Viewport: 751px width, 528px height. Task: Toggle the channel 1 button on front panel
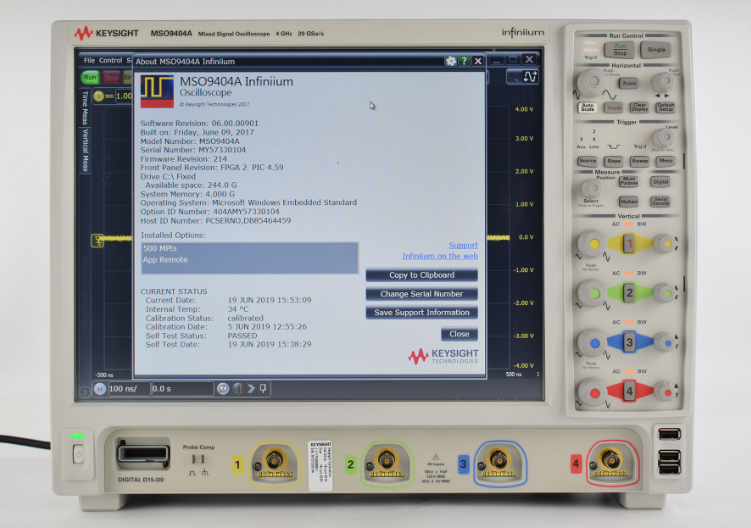click(x=628, y=243)
